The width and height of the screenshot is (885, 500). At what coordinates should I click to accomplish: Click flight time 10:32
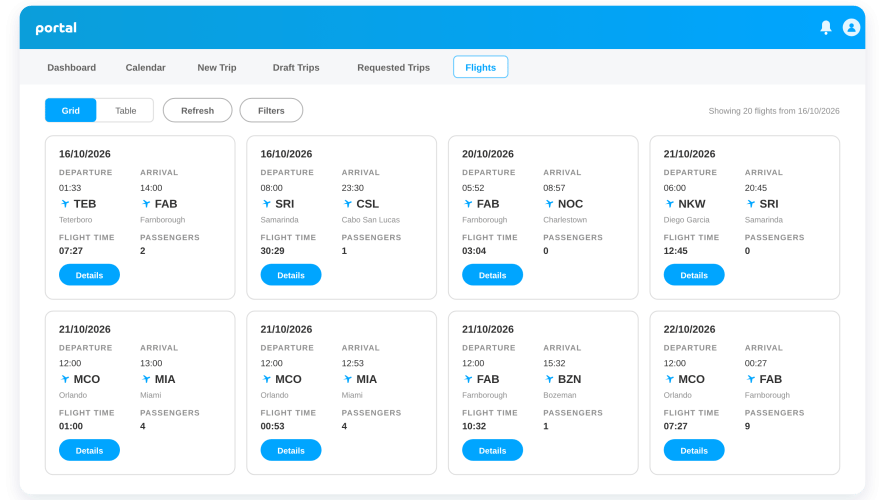coord(474,427)
